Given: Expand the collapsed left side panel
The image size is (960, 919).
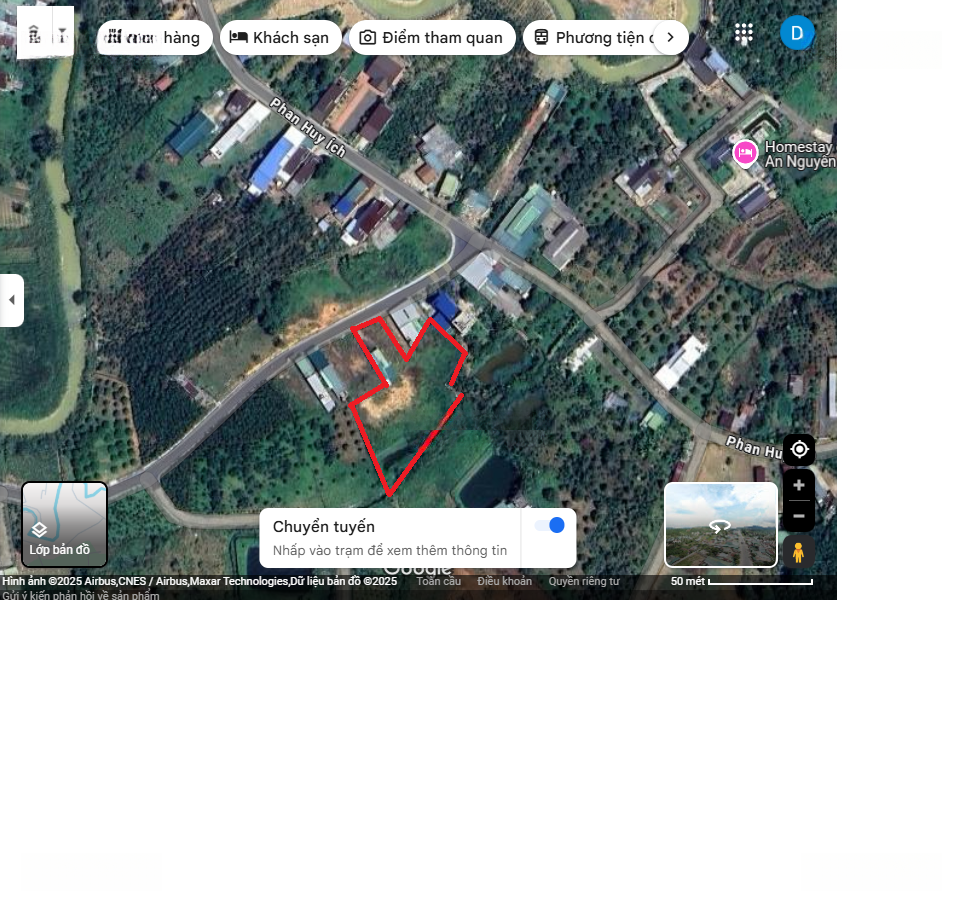Looking at the screenshot, I should [x=11, y=300].
